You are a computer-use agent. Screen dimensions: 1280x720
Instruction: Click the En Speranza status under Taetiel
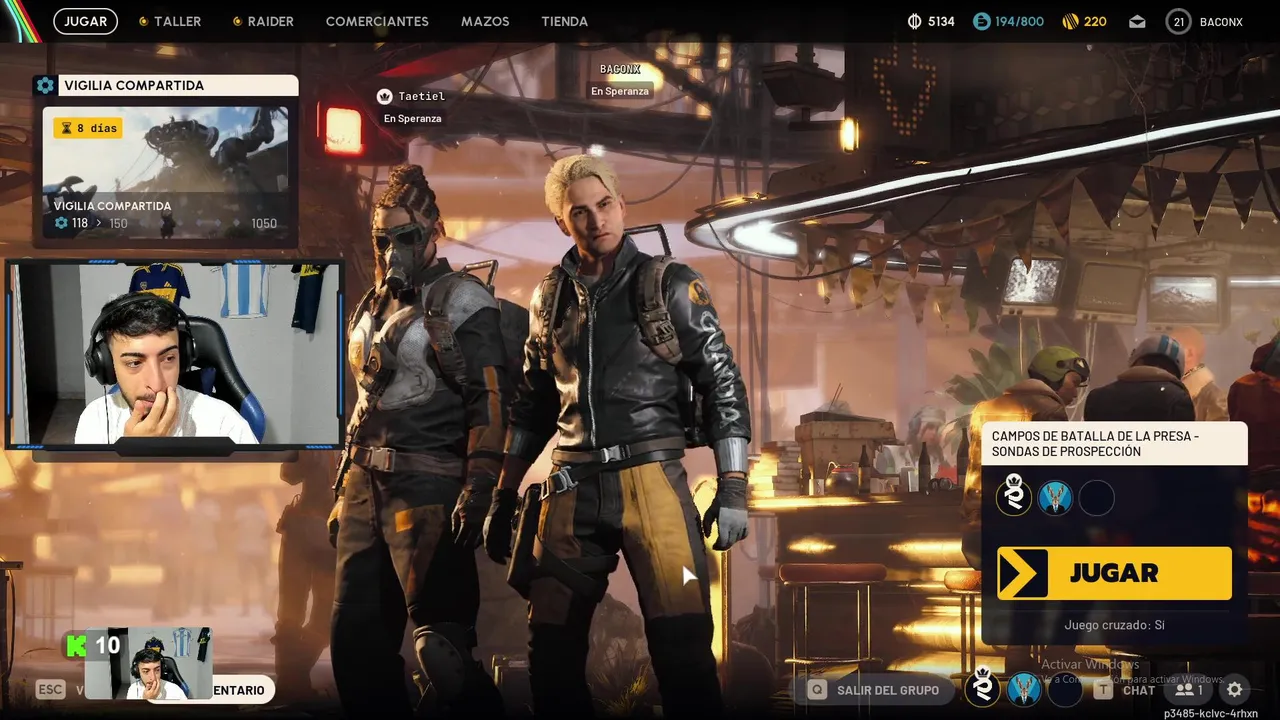412,118
